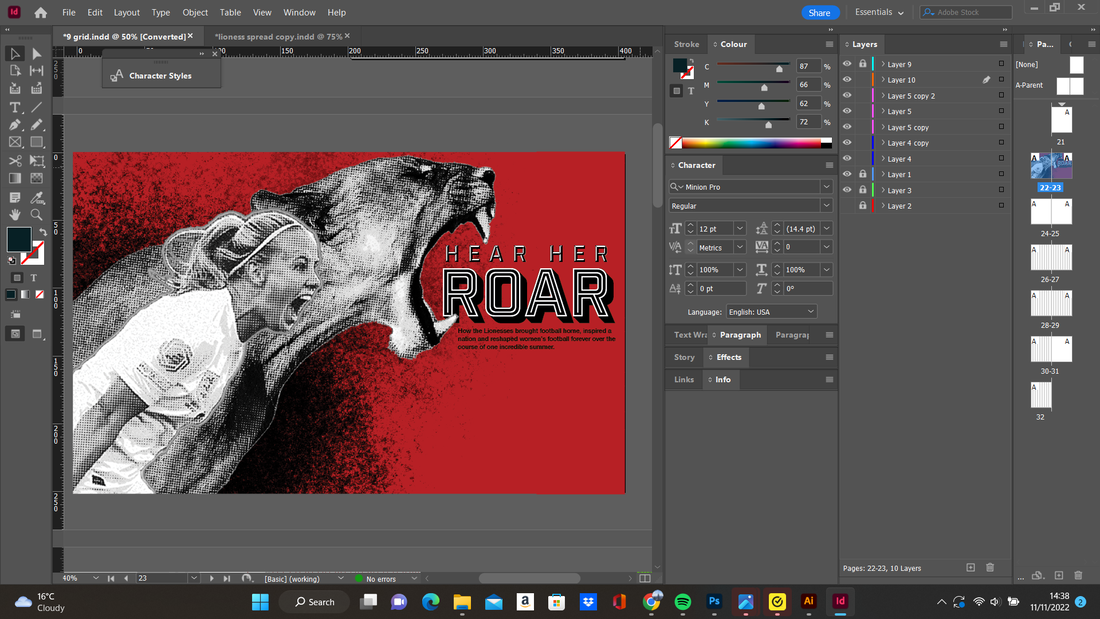Pick the Line tool
Screen dimensions: 1100x619
(x=36, y=107)
